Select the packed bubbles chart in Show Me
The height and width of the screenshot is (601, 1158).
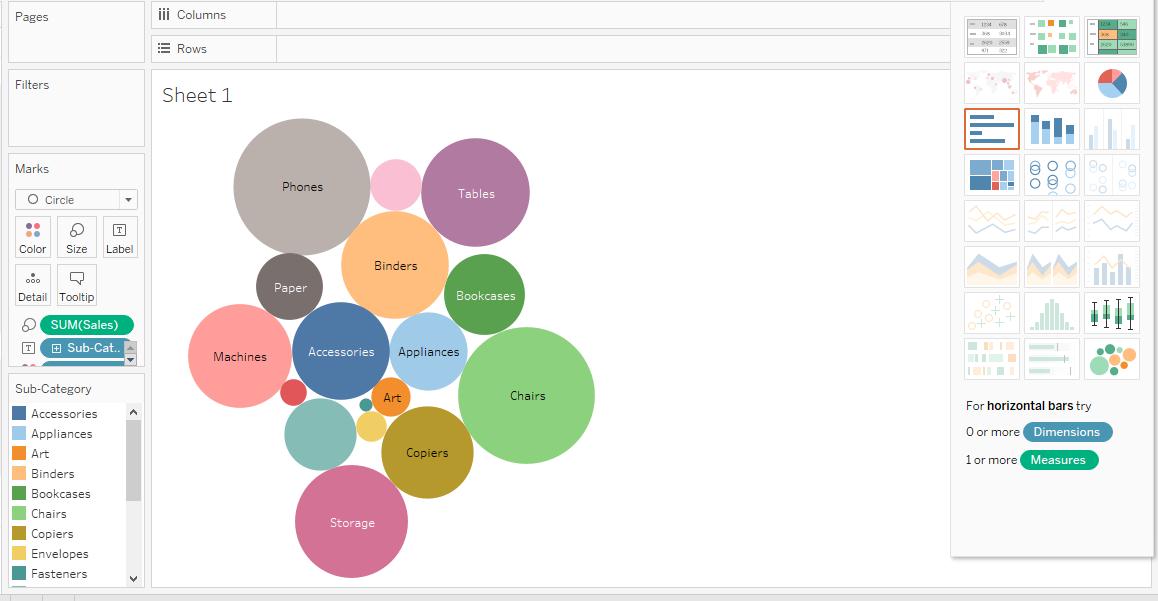click(x=1111, y=356)
